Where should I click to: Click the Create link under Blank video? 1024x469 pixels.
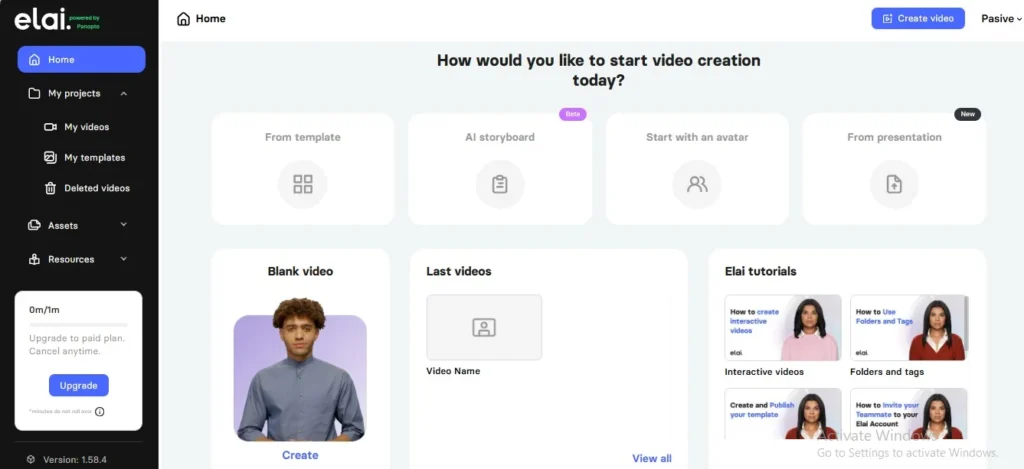coord(300,455)
